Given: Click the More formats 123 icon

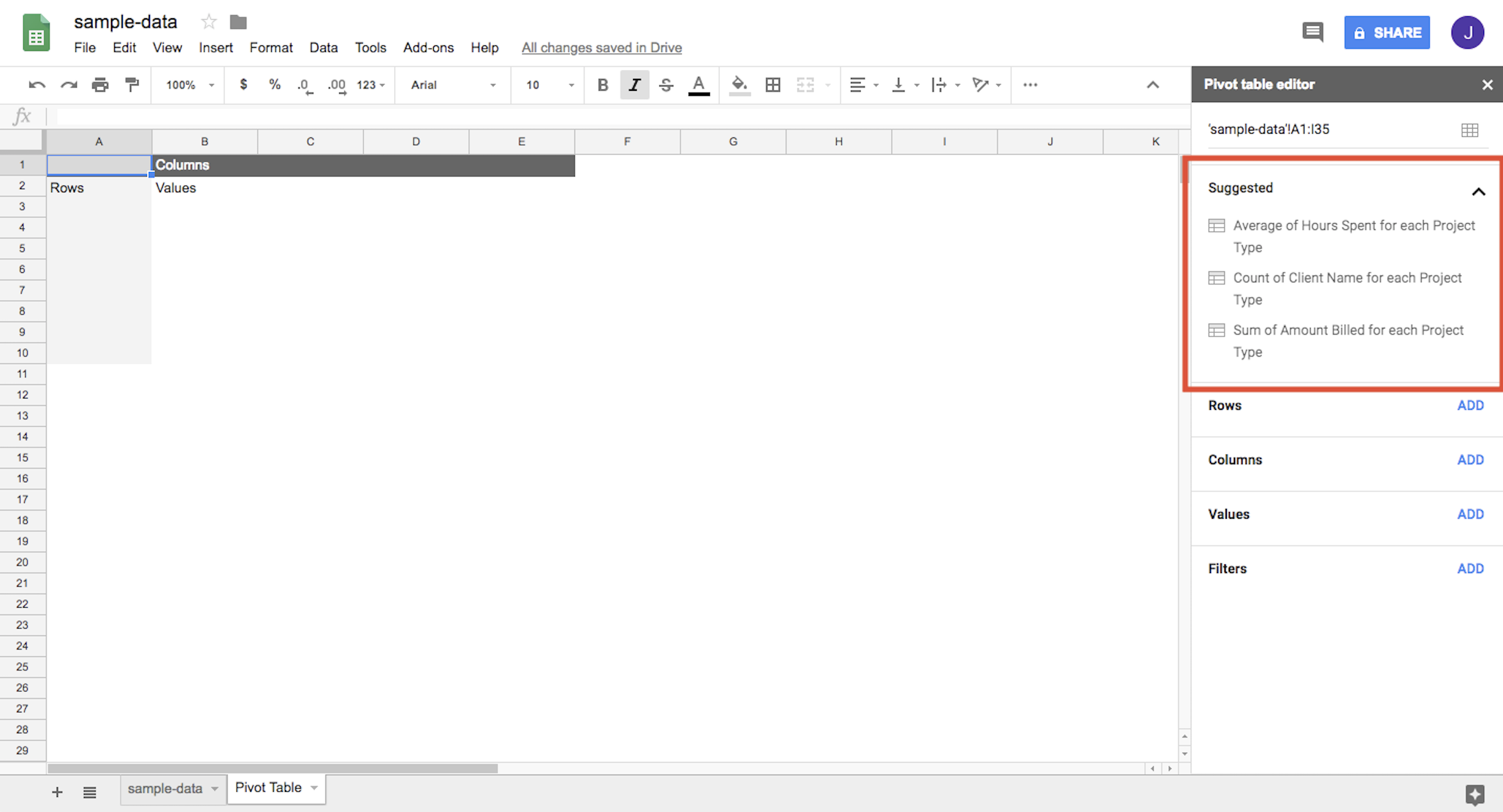Looking at the screenshot, I should pos(370,84).
